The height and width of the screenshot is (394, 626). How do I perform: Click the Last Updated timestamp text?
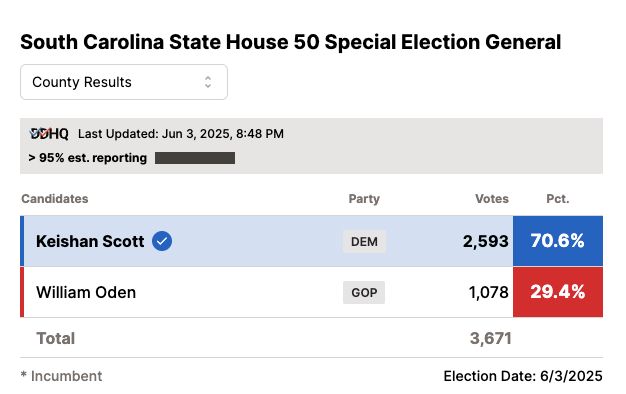pos(181,134)
